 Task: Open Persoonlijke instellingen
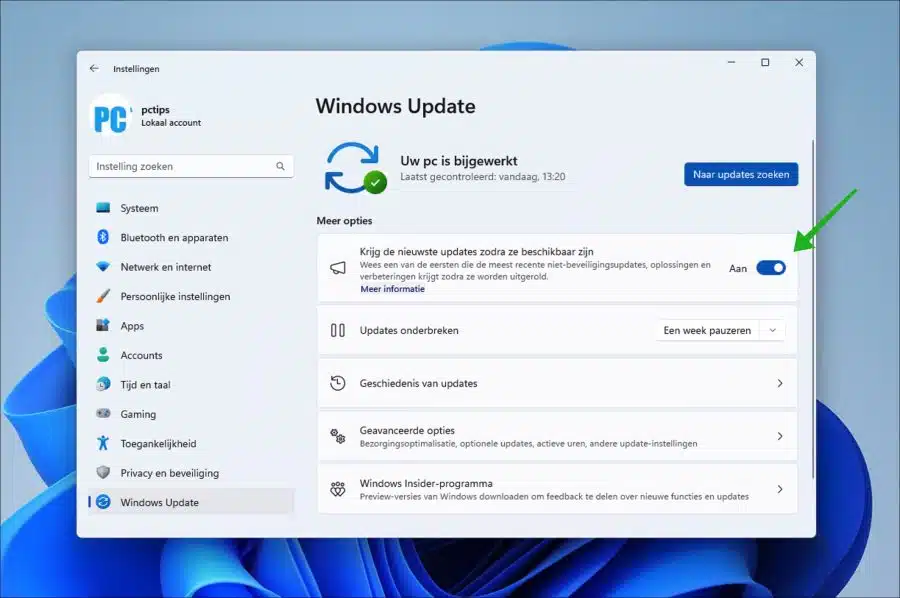coord(191,296)
